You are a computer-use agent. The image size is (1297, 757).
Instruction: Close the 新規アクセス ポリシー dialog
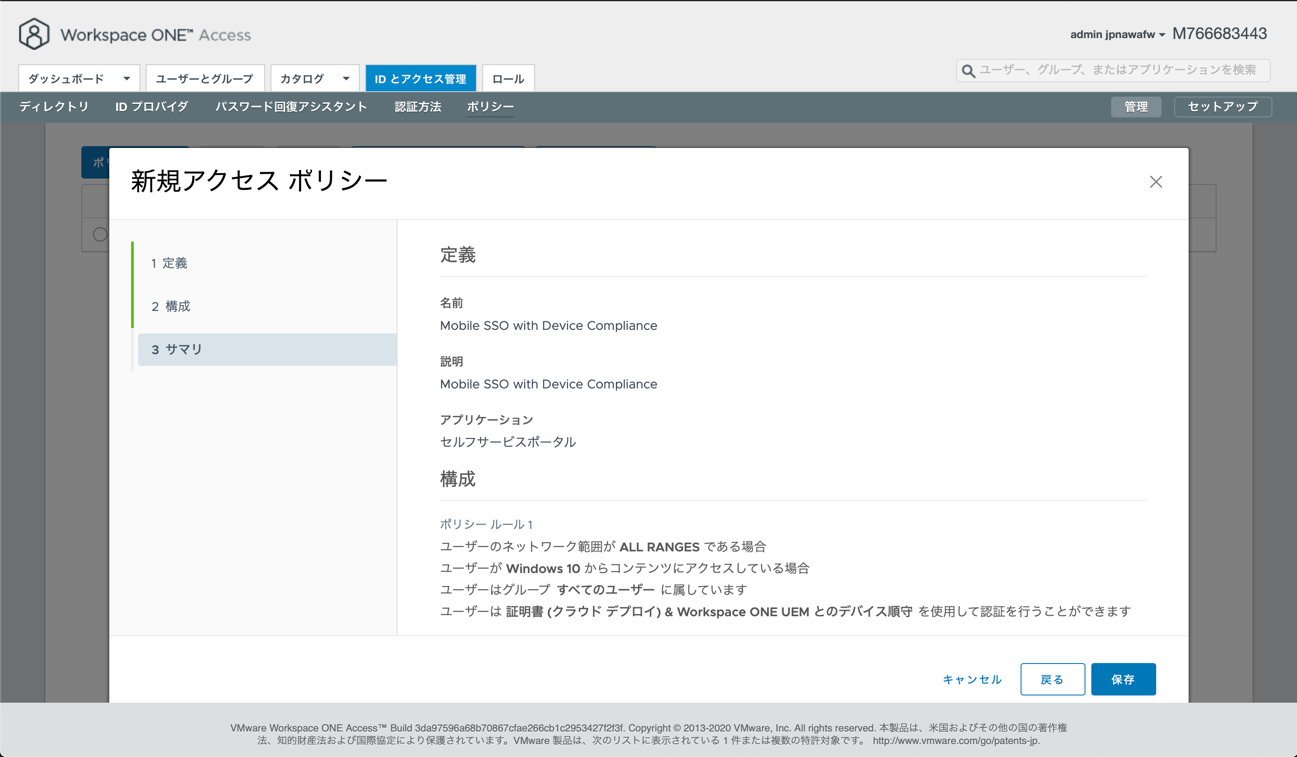1156,182
